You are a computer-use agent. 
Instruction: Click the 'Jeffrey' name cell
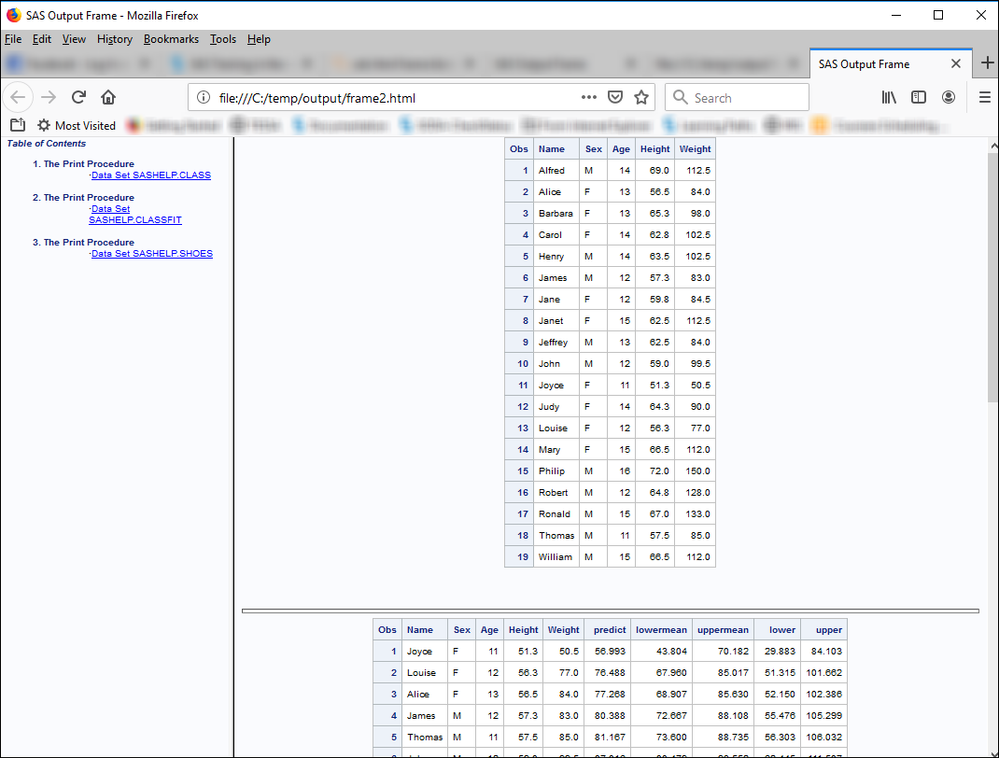[556, 342]
